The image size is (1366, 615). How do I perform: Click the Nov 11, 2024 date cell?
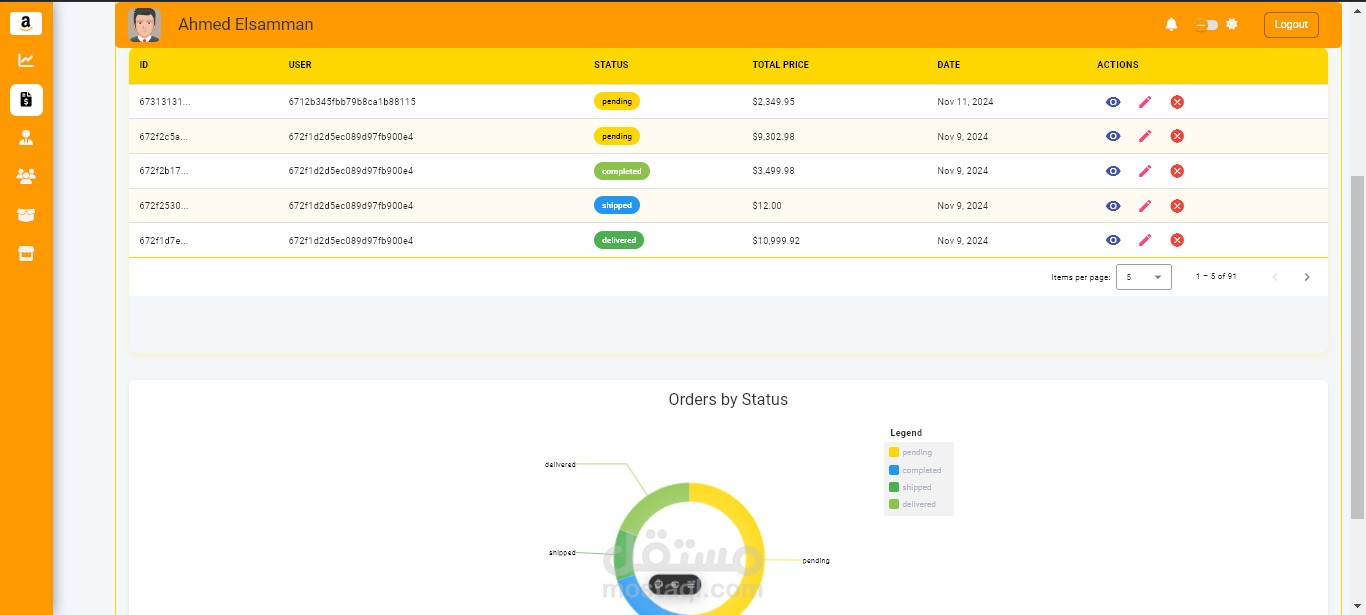[x=965, y=102]
